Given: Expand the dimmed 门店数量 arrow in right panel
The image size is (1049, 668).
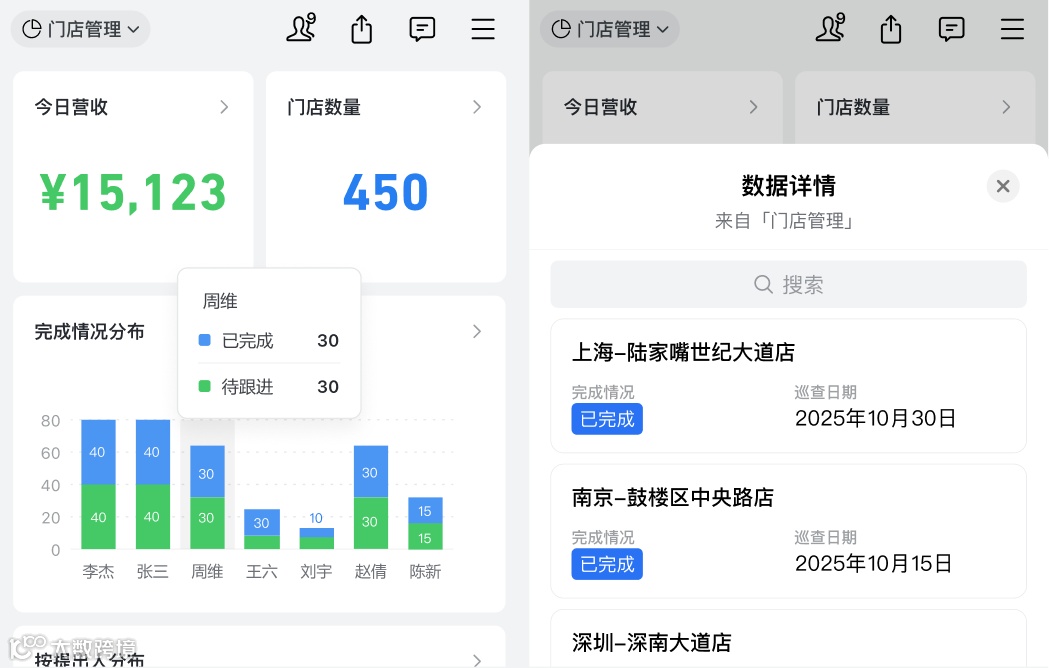Looking at the screenshot, I should click(1006, 107).
